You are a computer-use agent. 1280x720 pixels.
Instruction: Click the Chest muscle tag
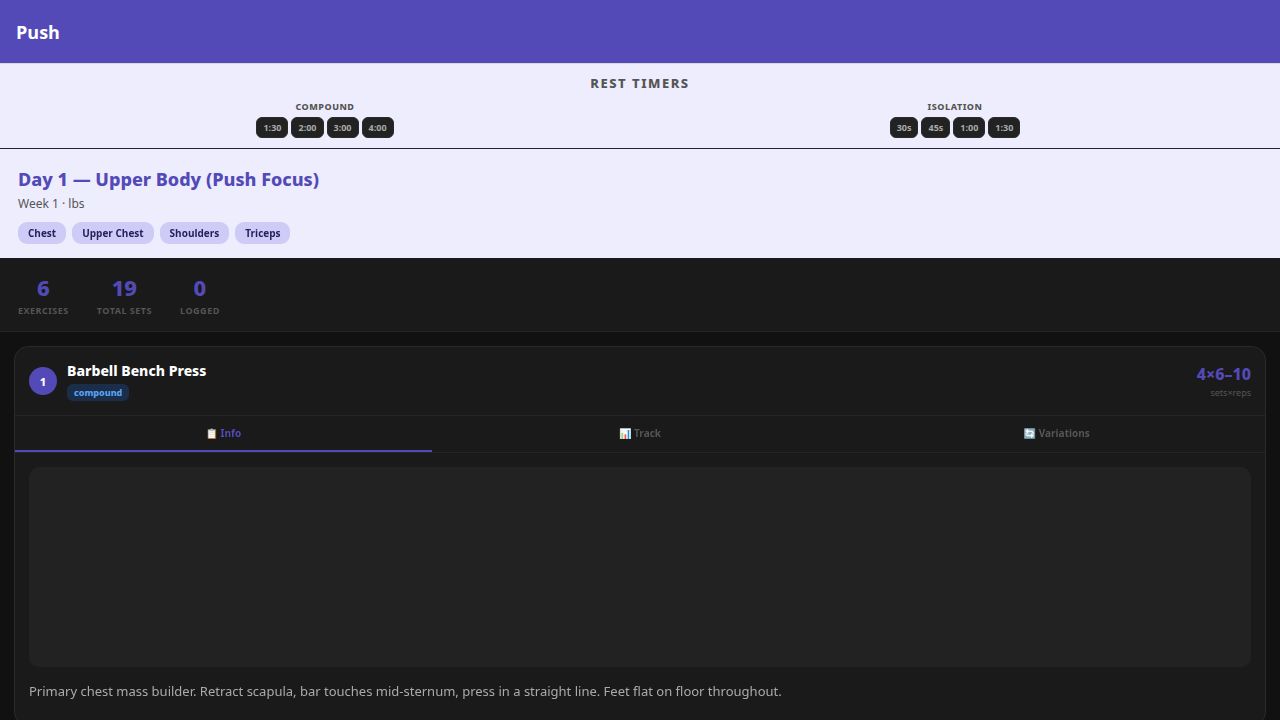(x=42, y=233)
